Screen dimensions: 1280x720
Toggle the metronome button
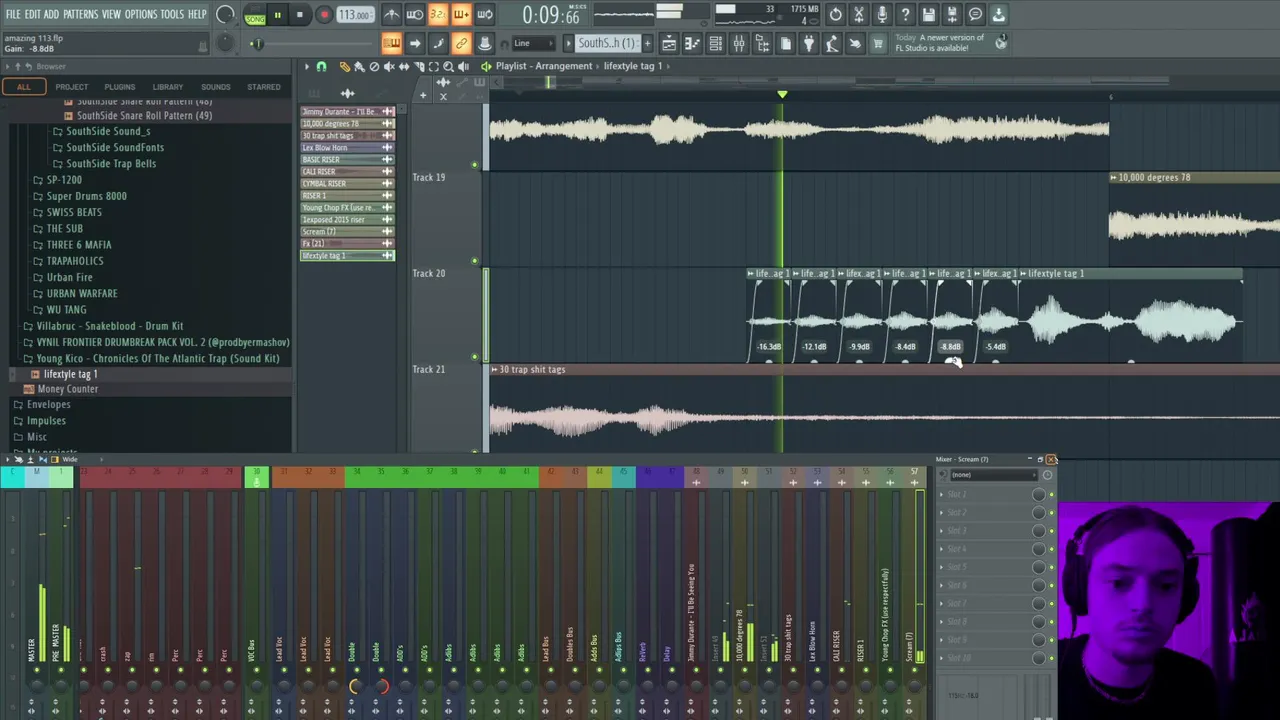pyautogui.click(x=391, y=15)
